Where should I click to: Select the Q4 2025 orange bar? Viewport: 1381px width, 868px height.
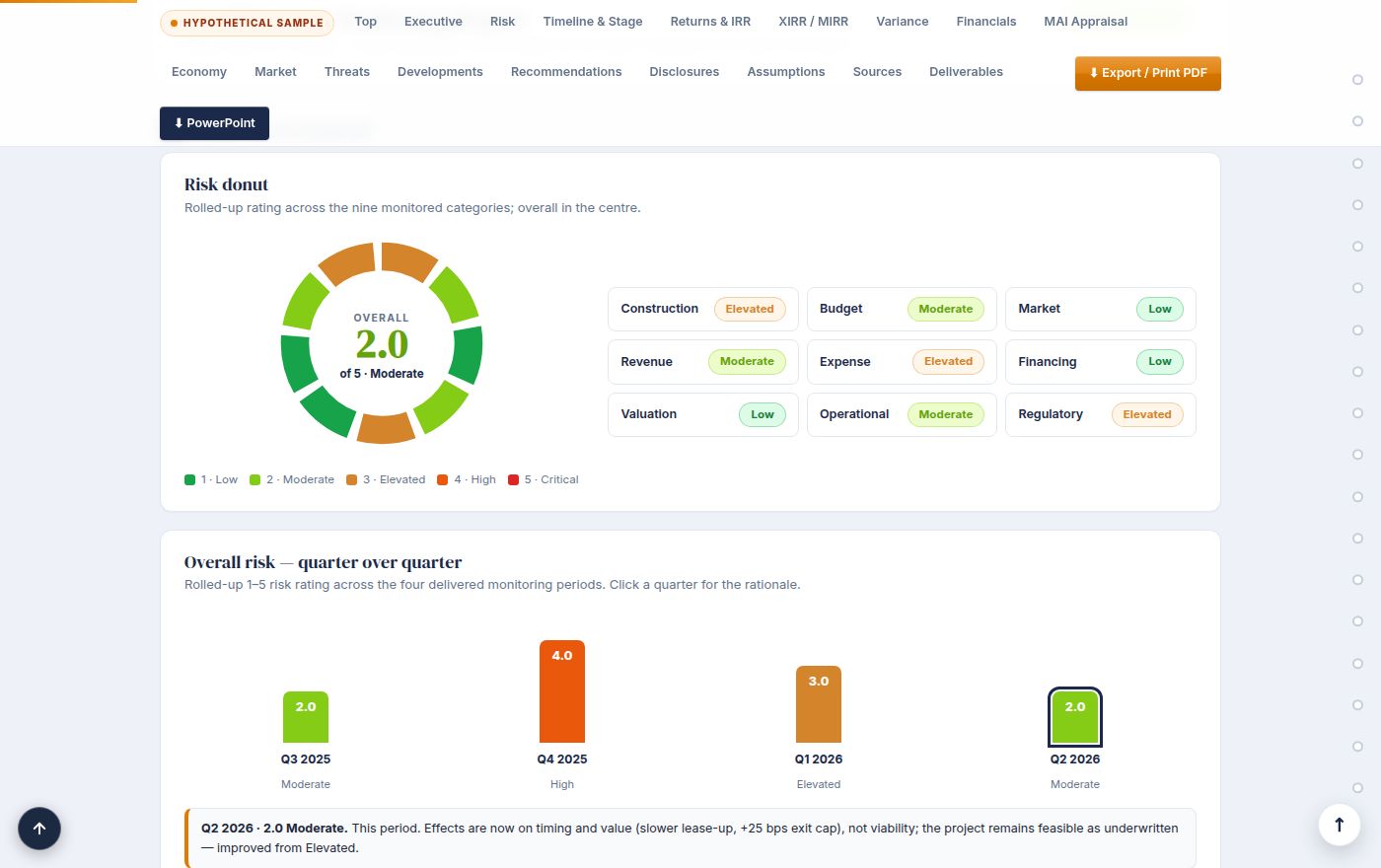[x=562, y=691]
